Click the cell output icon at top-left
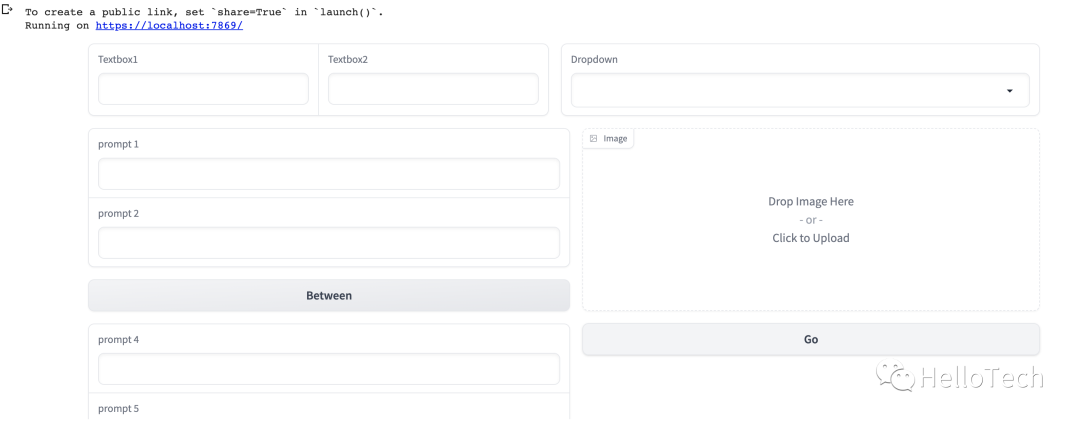Image resolution: width=1080 pixels, height=423 pixels. click(8, 10)
